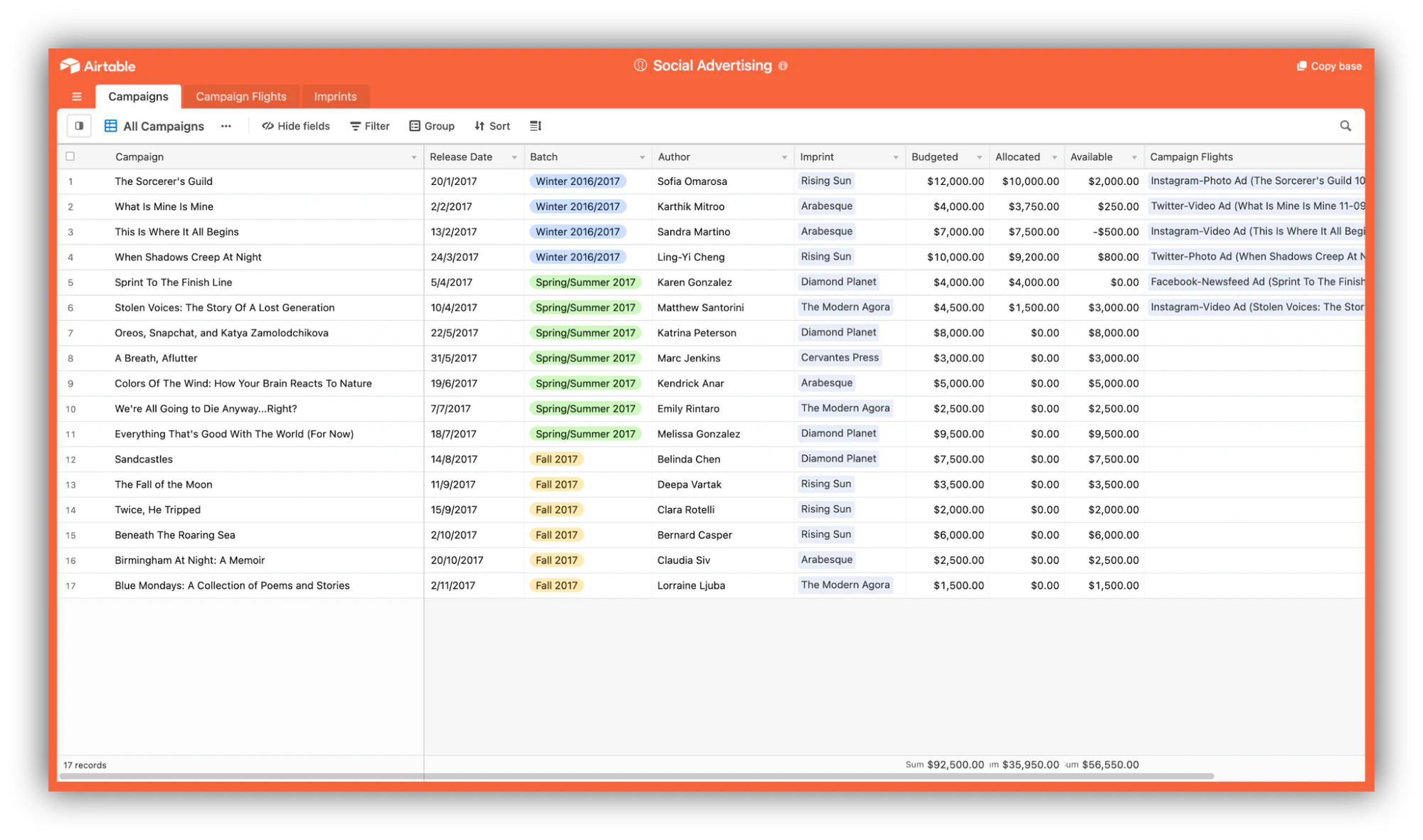Screen dimensions: 1423x840
Task: Expand the Author column dropdown arrow
Action: click(x=784, y=157)
